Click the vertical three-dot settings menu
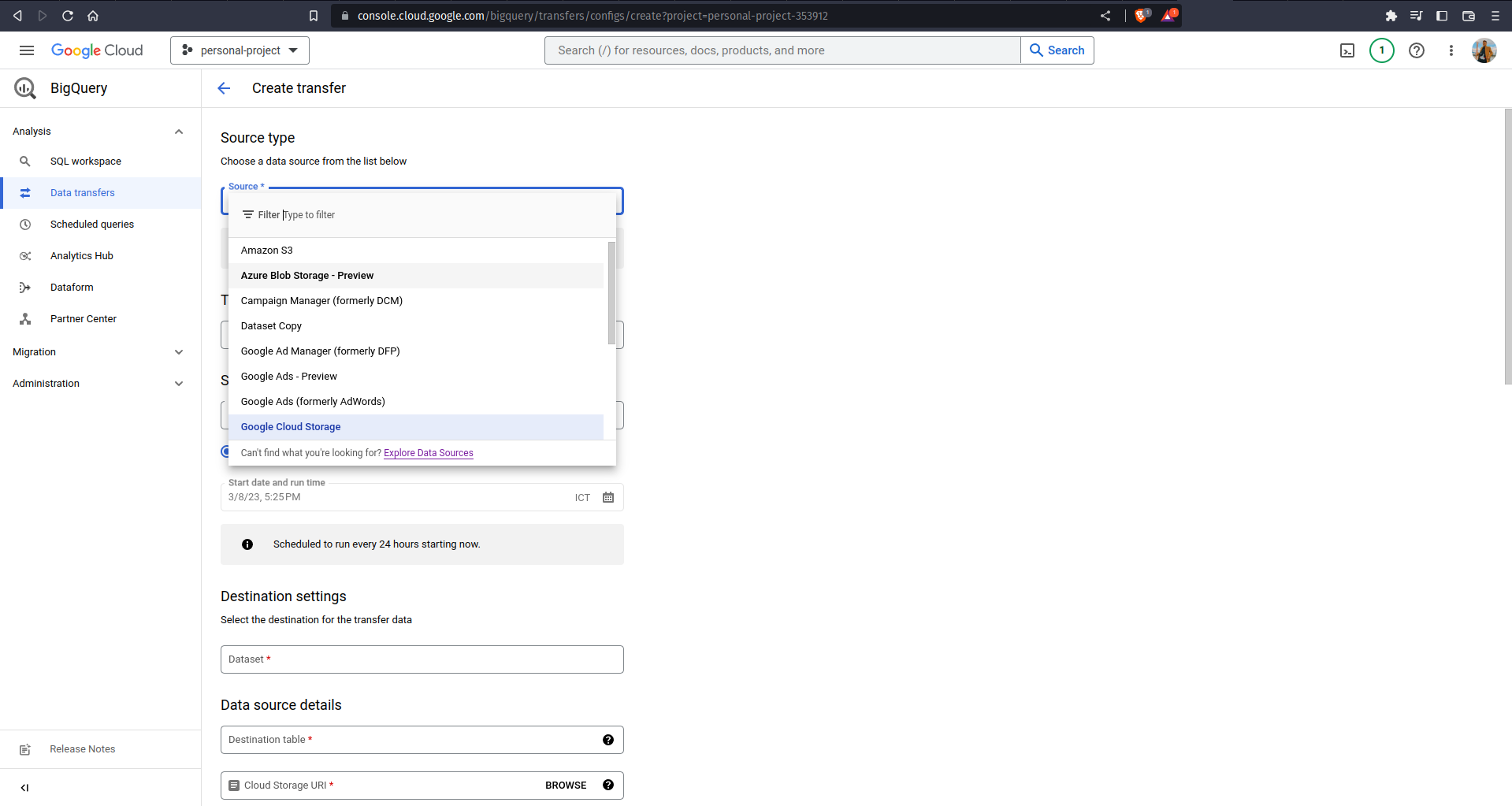Image resolution: width=1512 pixels, height=806 pixels. click(x=1451, y=50)
